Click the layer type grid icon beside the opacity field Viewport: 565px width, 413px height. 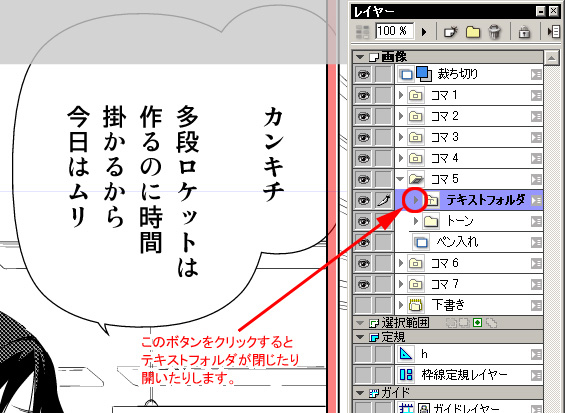(362, 32)
